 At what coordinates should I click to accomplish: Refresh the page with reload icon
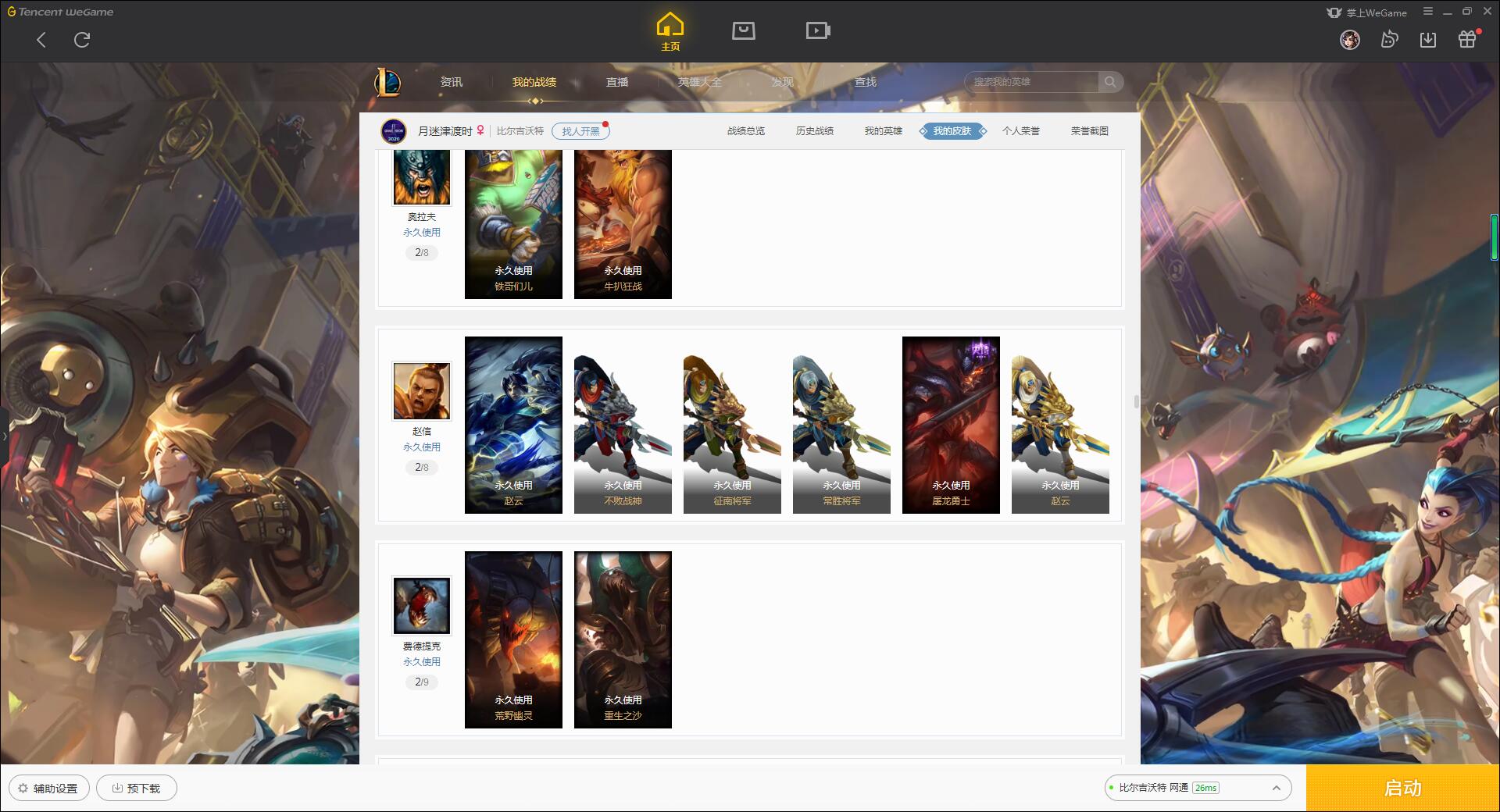tap(82, 40)
